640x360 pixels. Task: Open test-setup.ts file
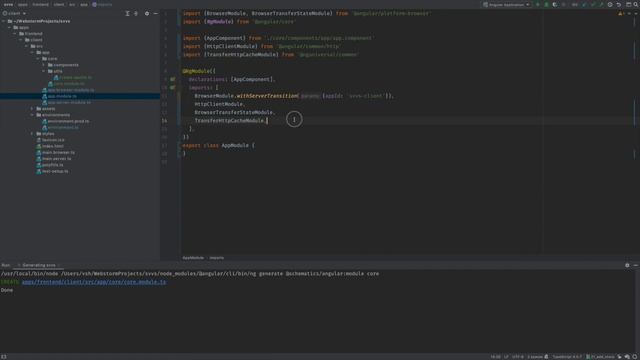click(53, 171)
